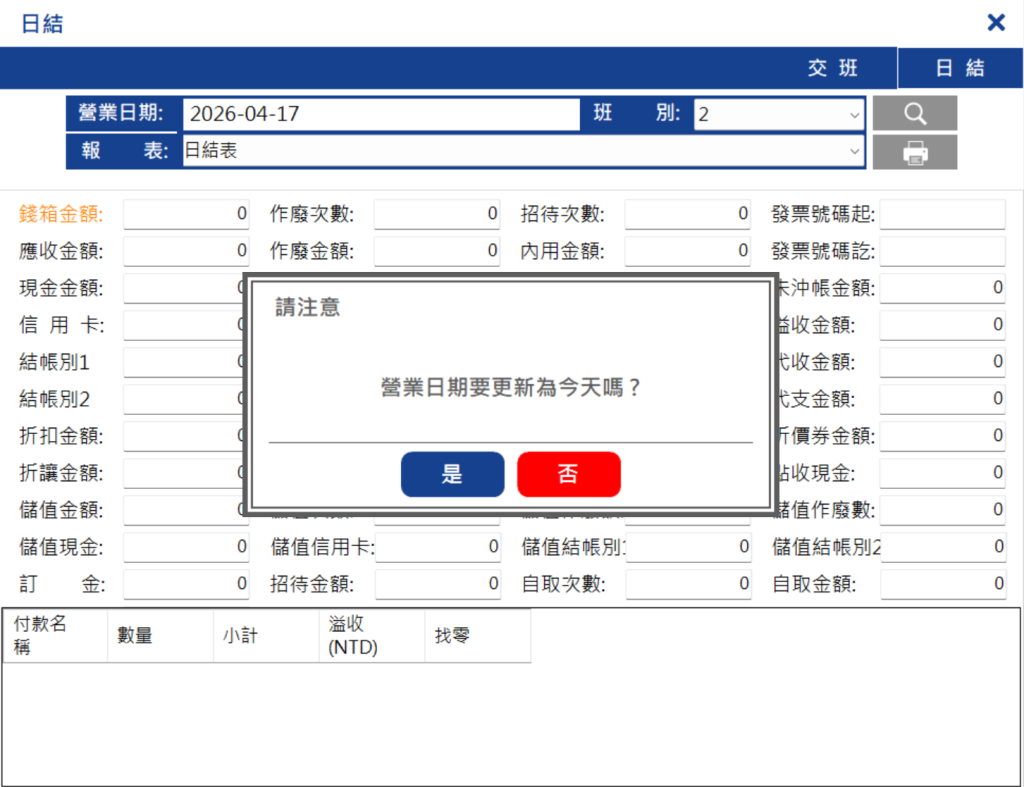Click the printer icon button
Screen dimensions: 1024x787
tap(915, 153)
